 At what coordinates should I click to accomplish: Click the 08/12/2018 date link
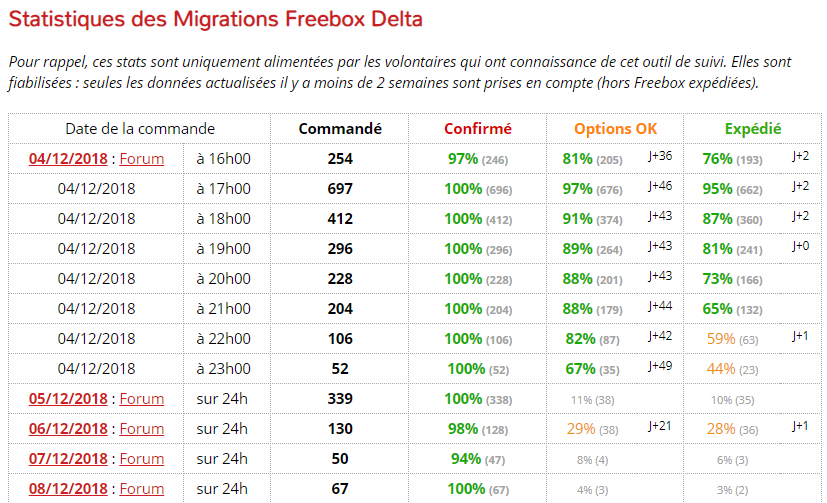pos(67,488)
